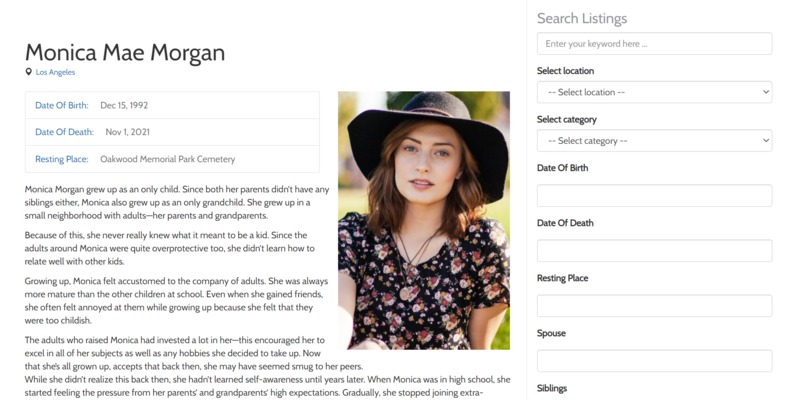Click the Monica Mae Morgan heading
Screen dimensions: 806x400
tap(125, 52)
